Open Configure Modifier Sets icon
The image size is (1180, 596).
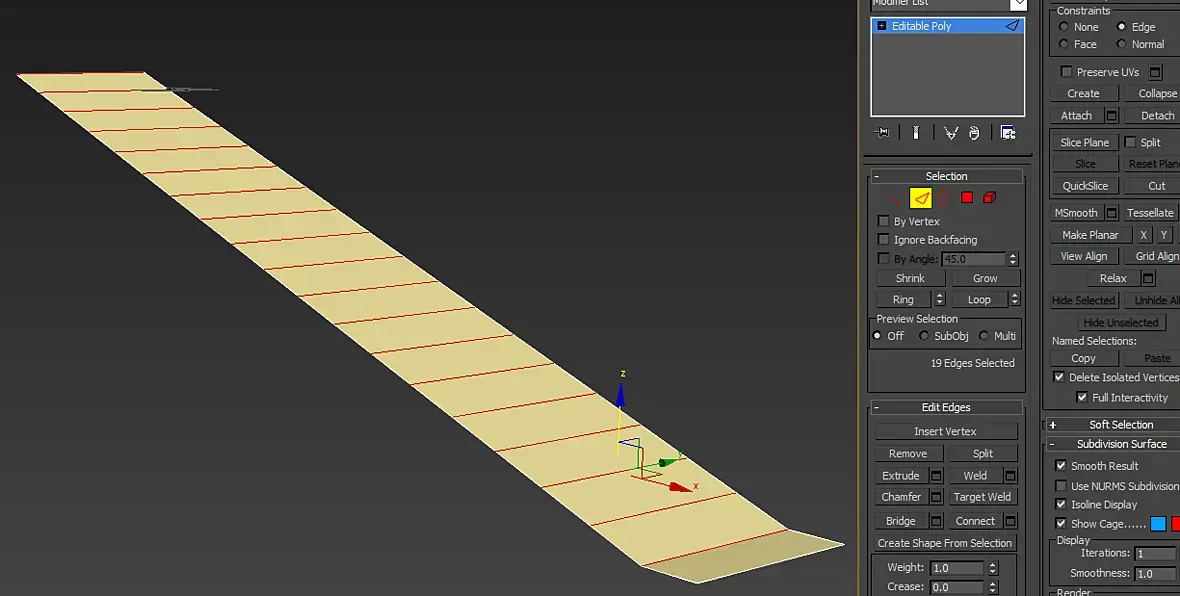pos(1008,132)
